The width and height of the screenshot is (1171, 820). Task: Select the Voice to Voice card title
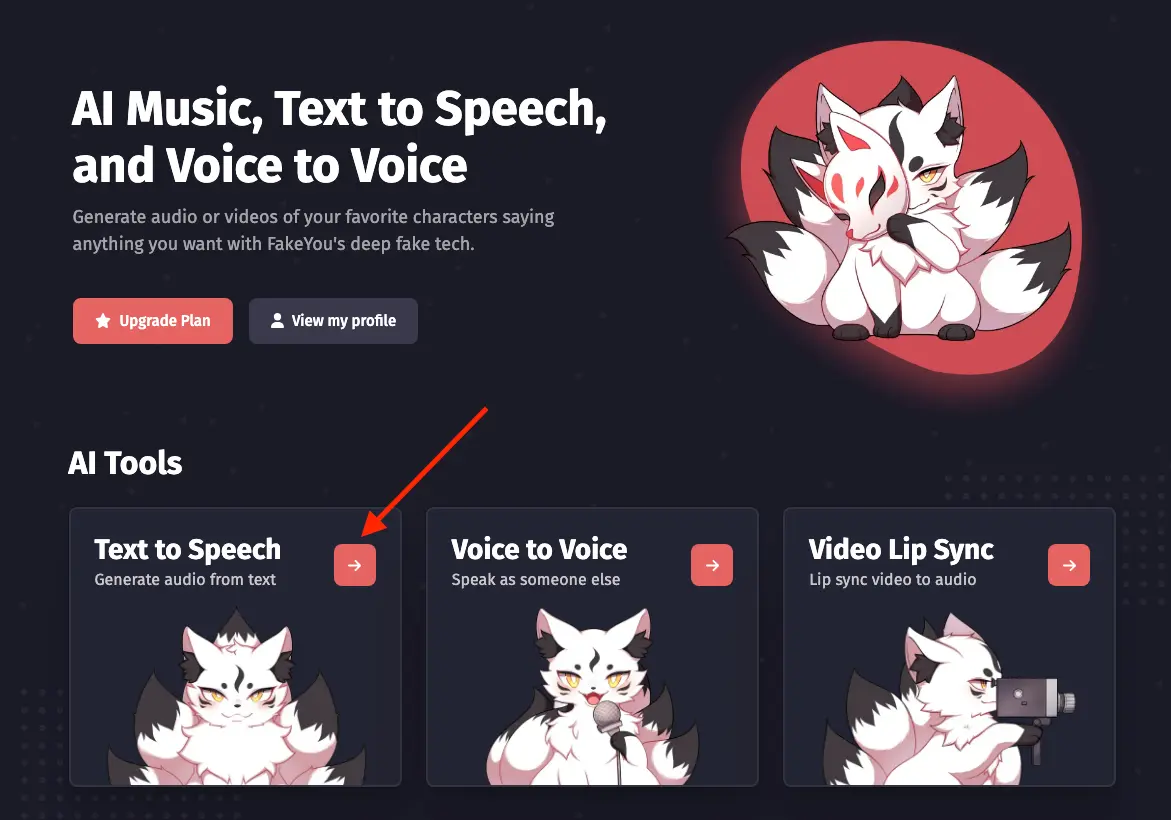539,550
